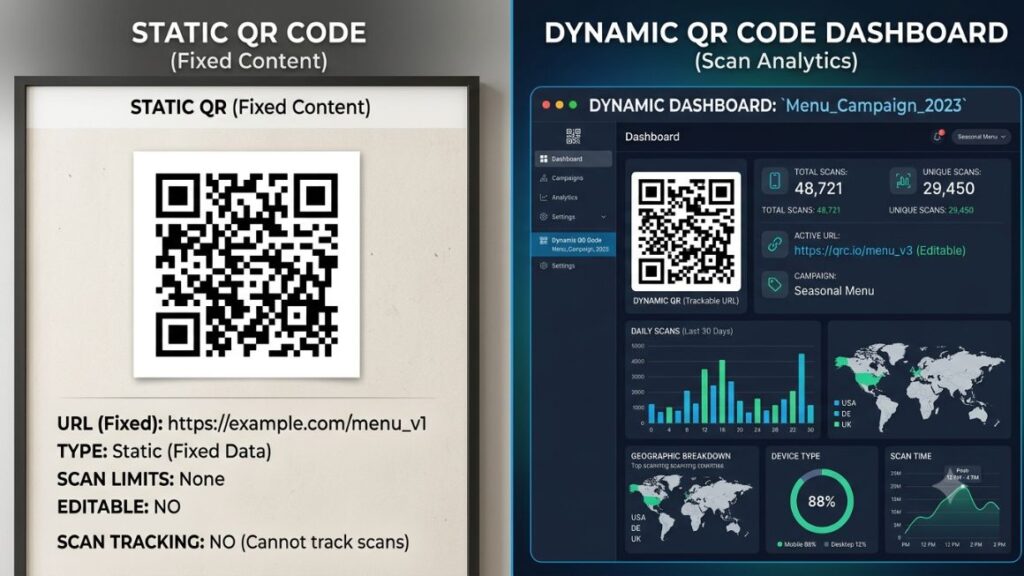Expand the Settings chevron in the sidebar
This screenshot has width=1024, height=576.
pyautogui.click(x=603, y=217)
